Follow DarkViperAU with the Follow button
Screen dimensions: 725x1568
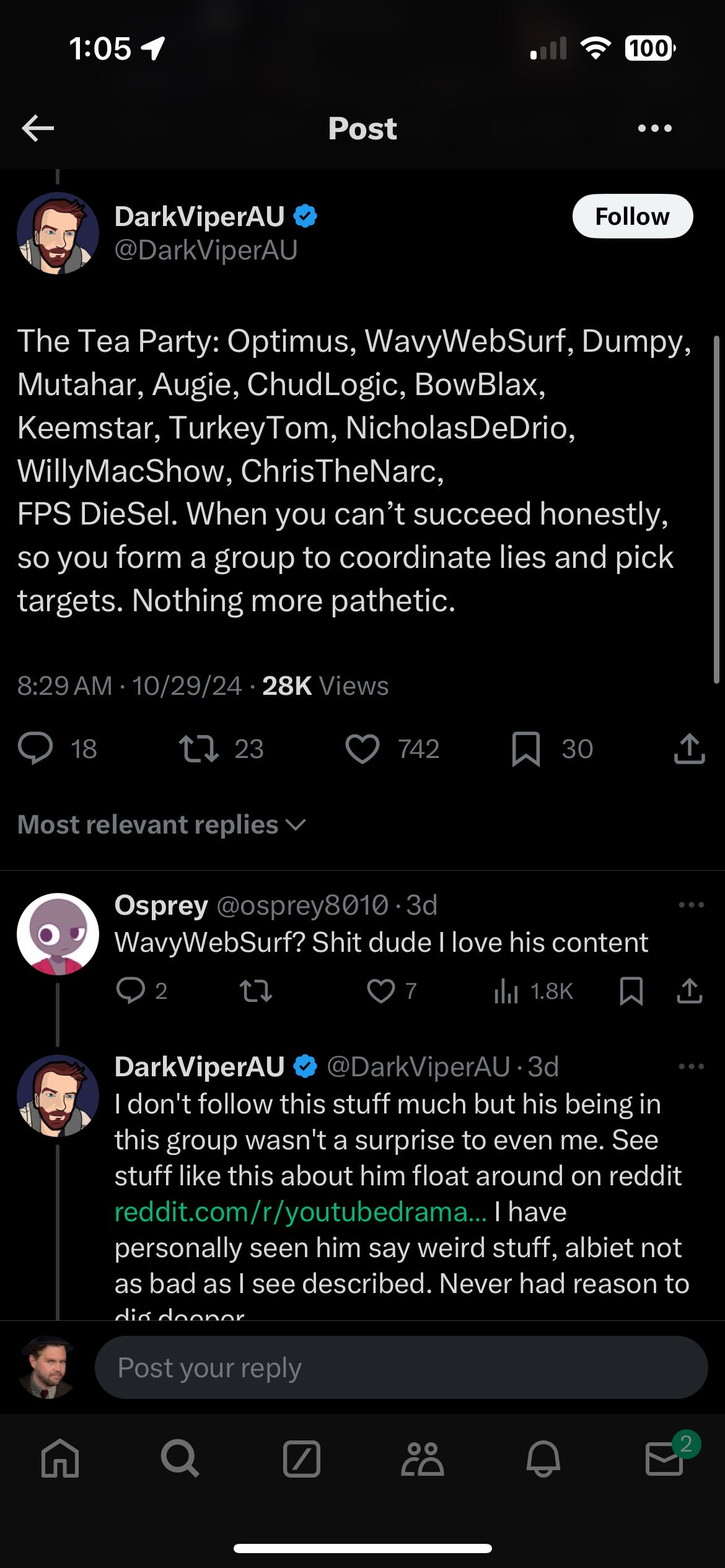tap(632, 217)
